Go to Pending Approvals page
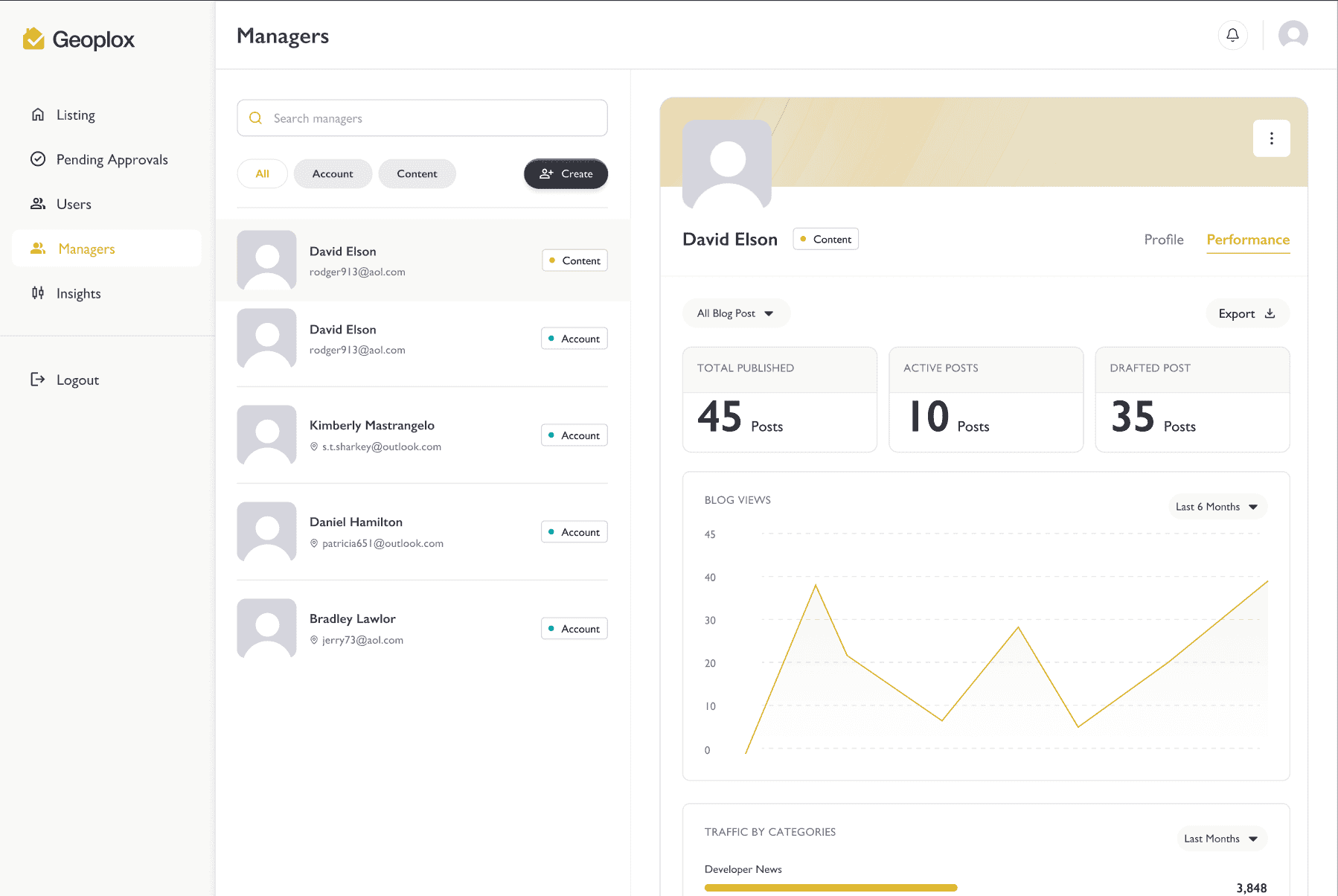 [106, 159]
